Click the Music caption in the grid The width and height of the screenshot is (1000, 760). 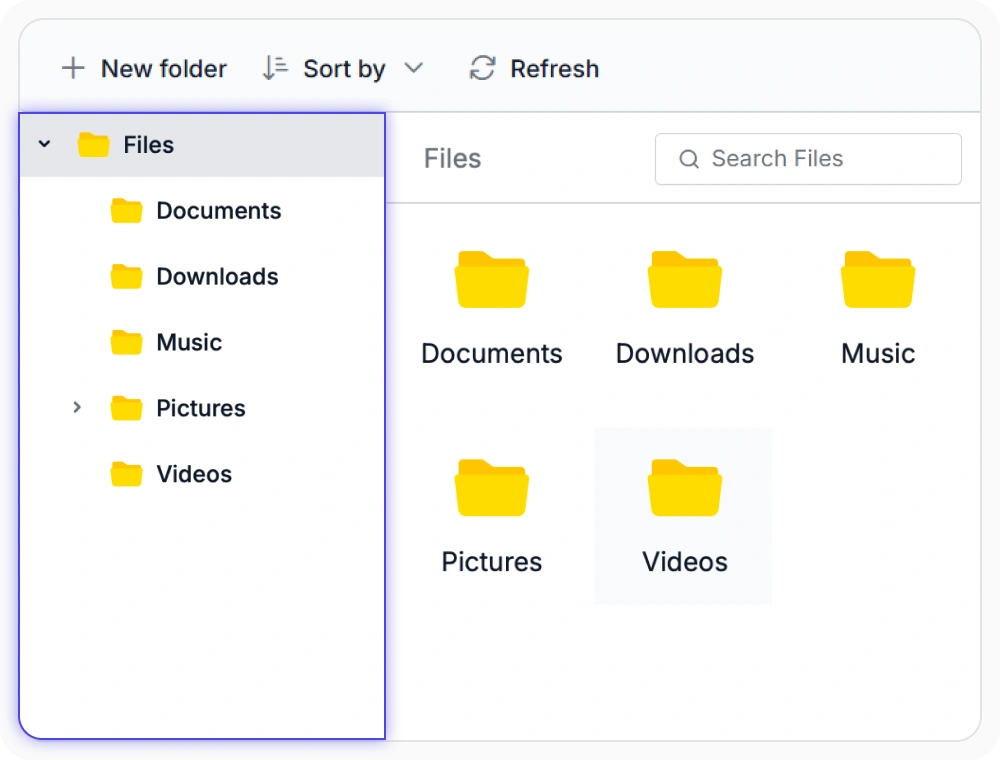click(x=878, y=353)
